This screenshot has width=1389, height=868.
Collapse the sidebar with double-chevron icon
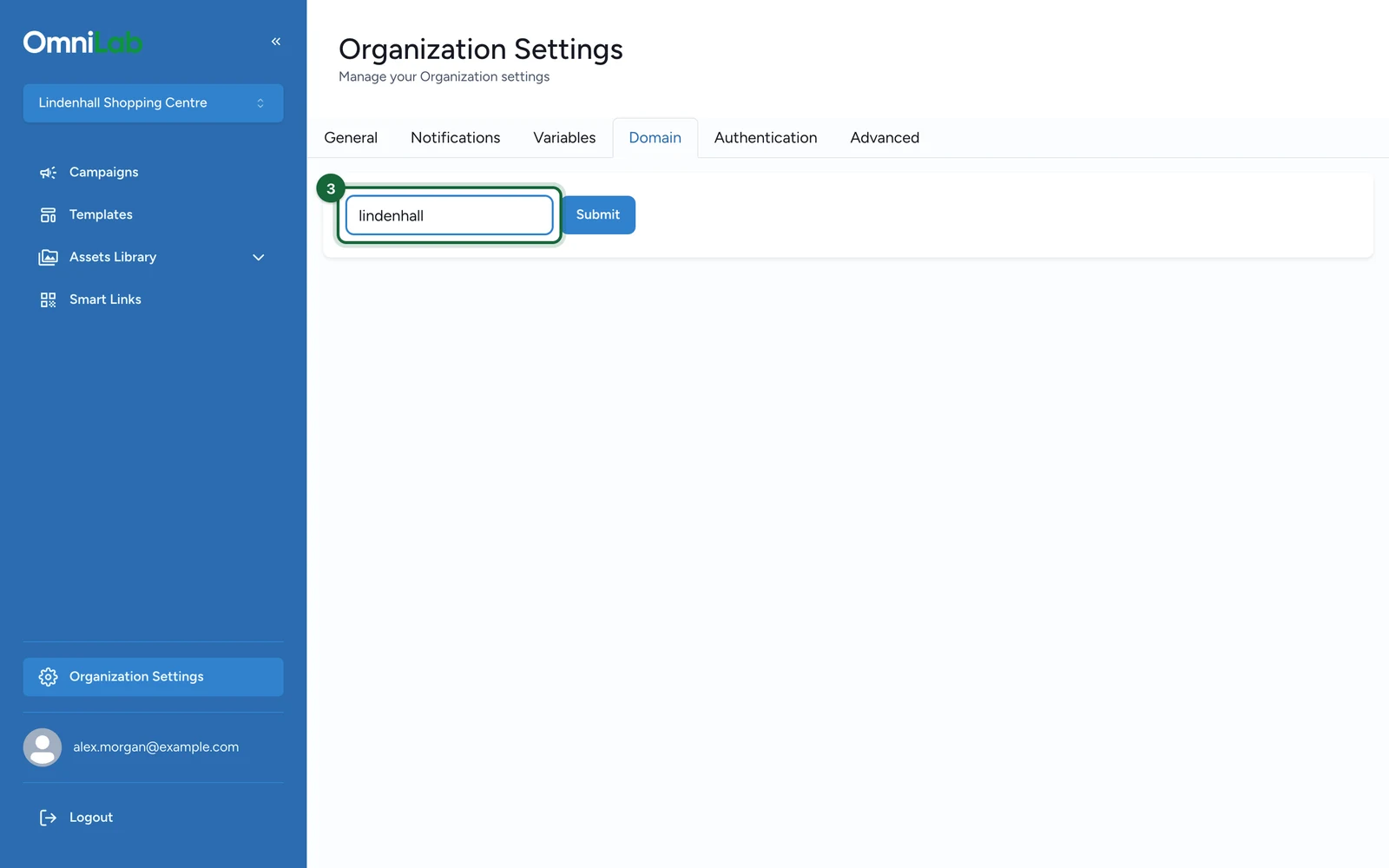click(x=276, y=42)
